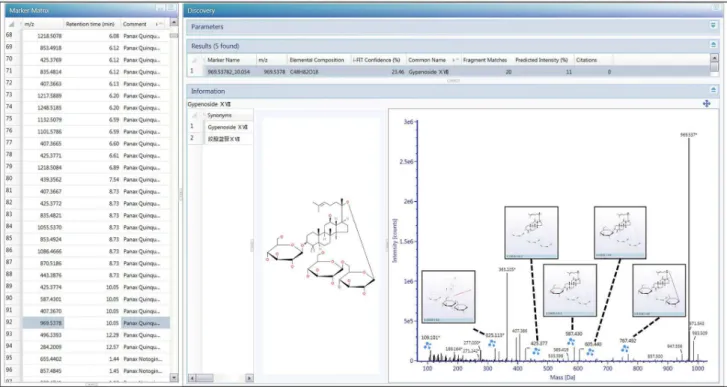The image size is (727, 387).
Task: Click the fragment icon under the 767.492 label
Action: click(x=625, y=349)
